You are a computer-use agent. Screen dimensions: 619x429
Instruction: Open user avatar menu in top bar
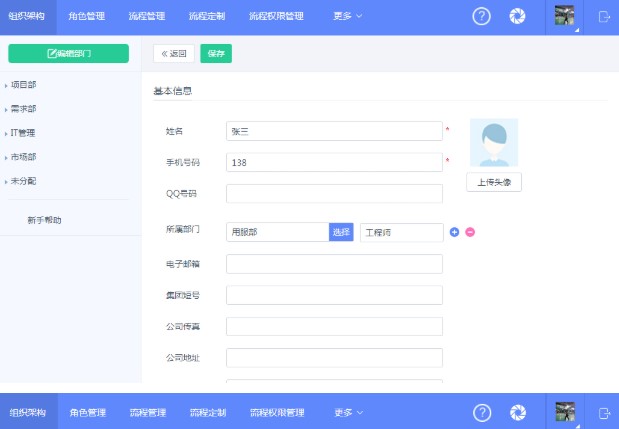click(564, 16)
